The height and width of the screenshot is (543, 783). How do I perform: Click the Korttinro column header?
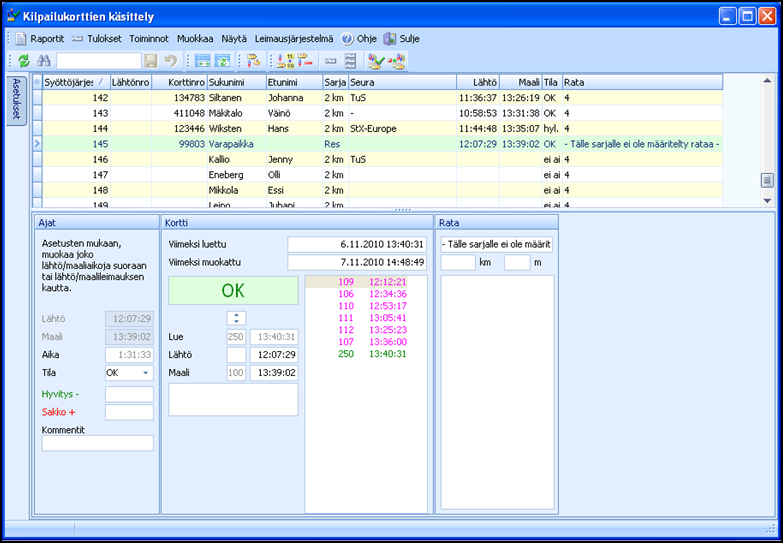pos(180,82)
